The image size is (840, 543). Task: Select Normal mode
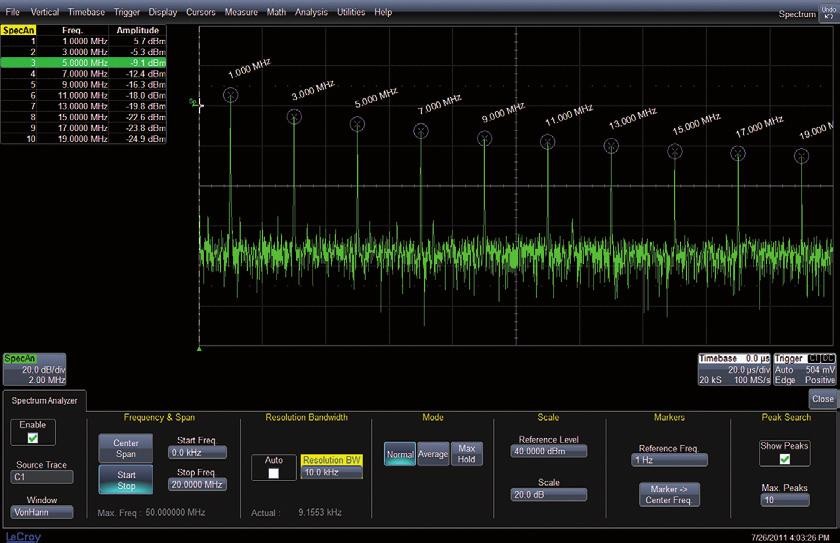(x=400, y=454)
